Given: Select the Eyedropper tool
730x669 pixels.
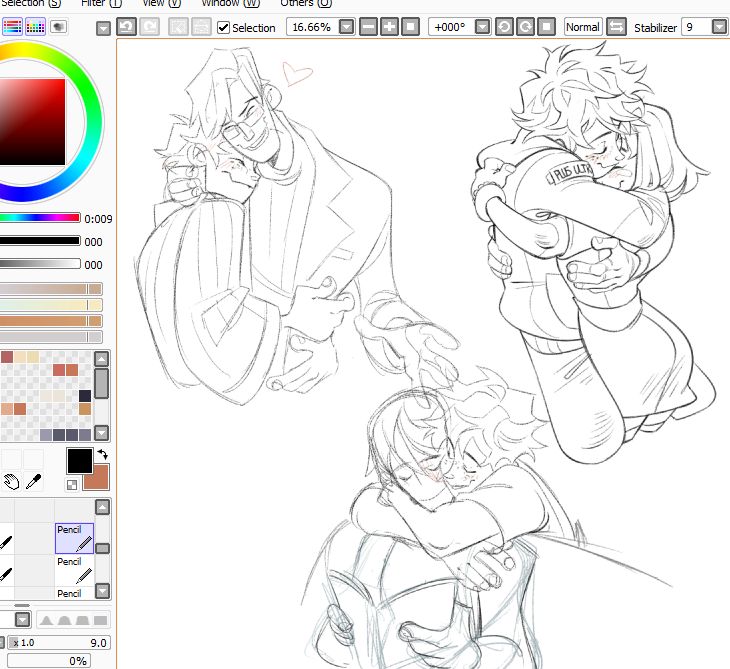Looking at the screenshot, I should (34, 482).
